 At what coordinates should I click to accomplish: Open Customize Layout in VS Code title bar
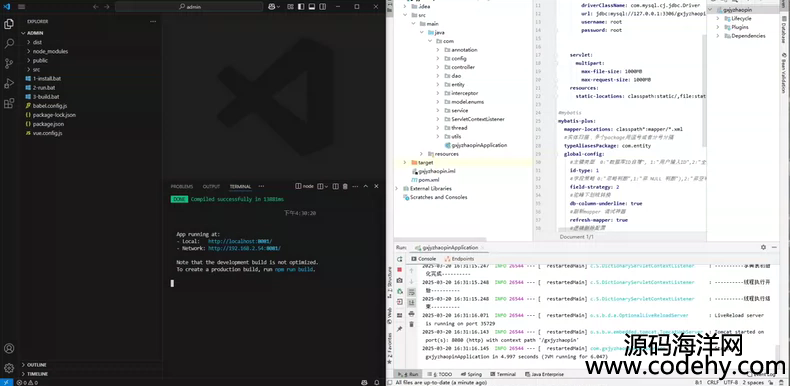tap(291, 7)
